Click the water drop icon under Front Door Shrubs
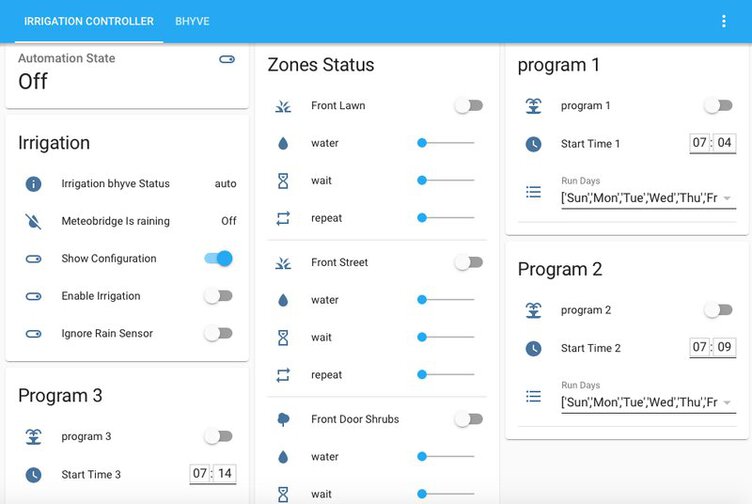Screen dimensions: 752x504 pyautogui.click(x=283, y=457)
